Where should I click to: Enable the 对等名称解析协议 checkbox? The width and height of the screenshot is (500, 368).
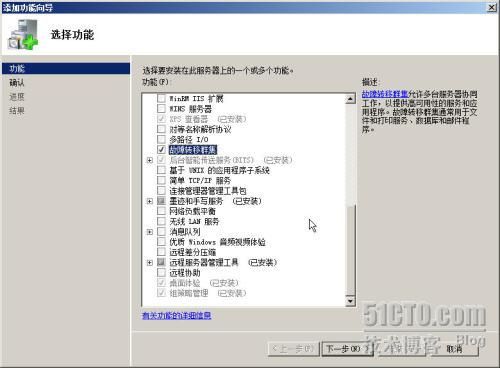click(x=161, y=129)
